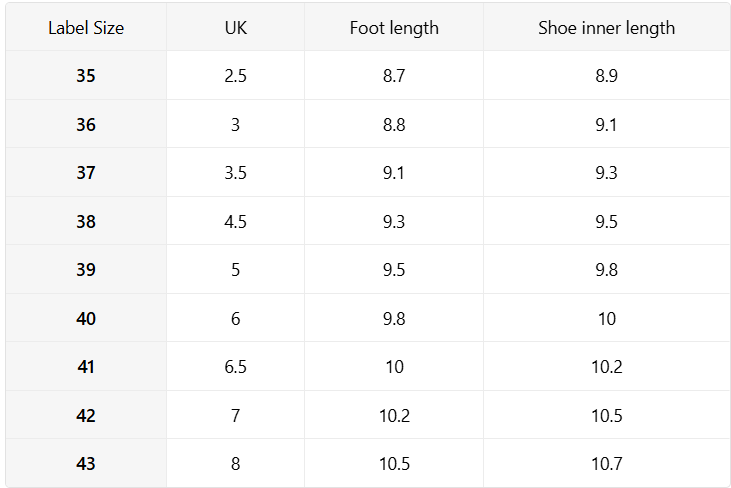Click the Foot length column header
This screenshot has height=488, width=731.
coord(394,28)
